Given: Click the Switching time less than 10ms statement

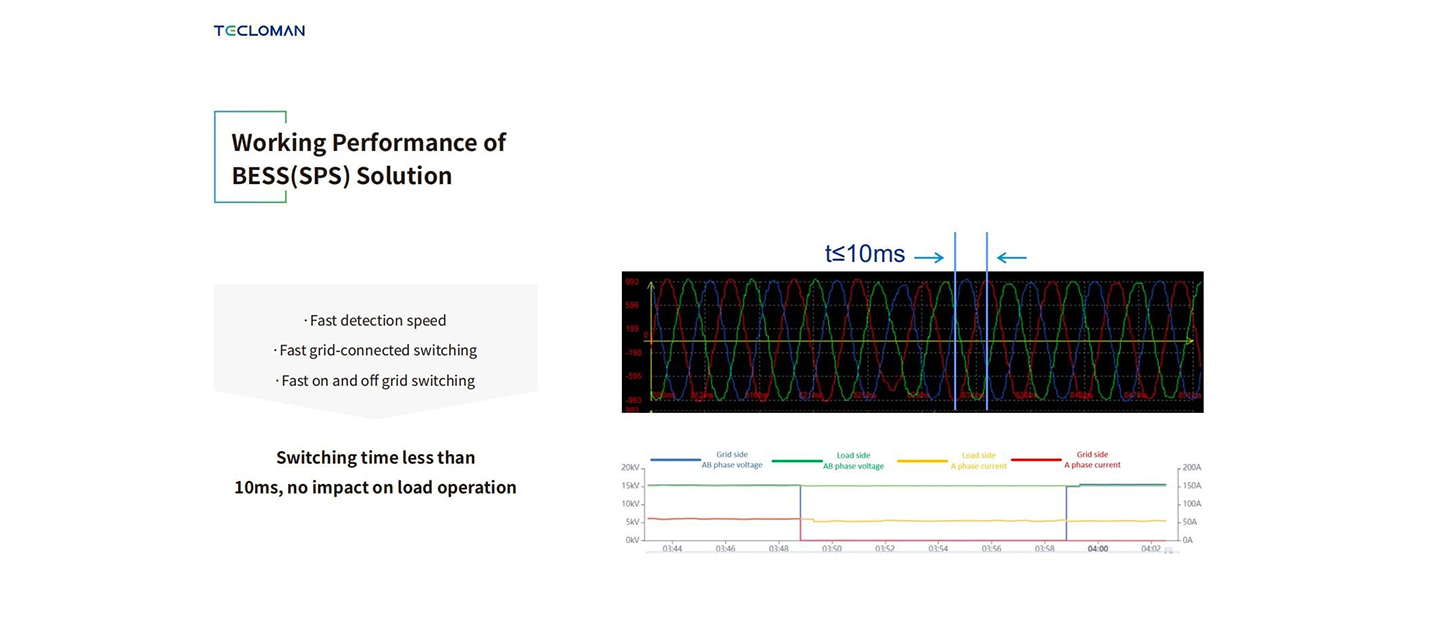Looking at the screenshot, I should 376,472.
